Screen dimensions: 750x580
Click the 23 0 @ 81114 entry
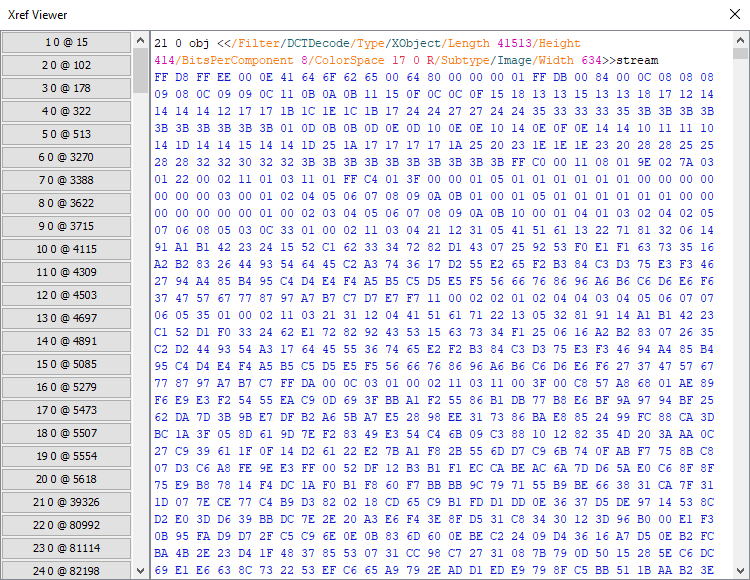(x=66, y=548)
